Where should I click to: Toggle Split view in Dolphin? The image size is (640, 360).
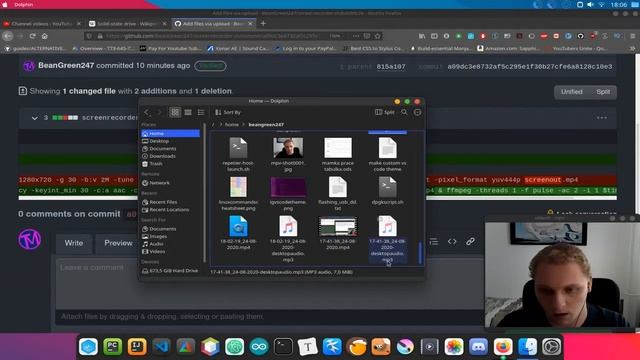pos(385,112)
